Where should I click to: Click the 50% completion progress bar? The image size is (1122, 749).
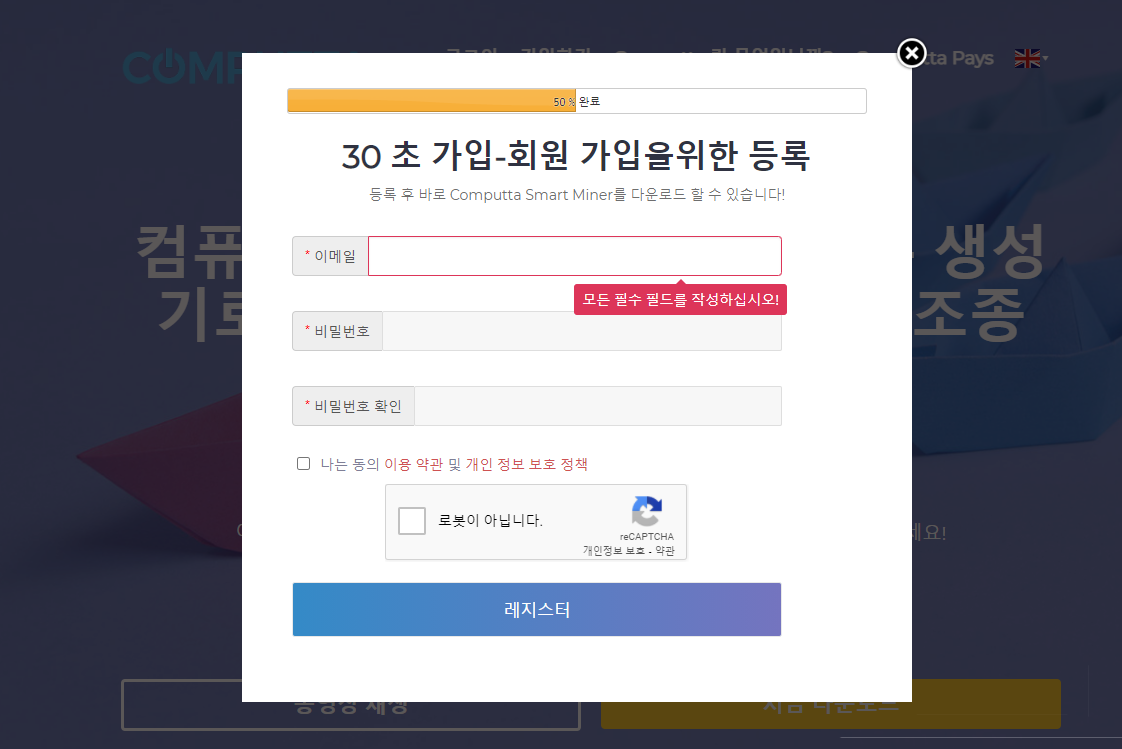click(431, 100)
